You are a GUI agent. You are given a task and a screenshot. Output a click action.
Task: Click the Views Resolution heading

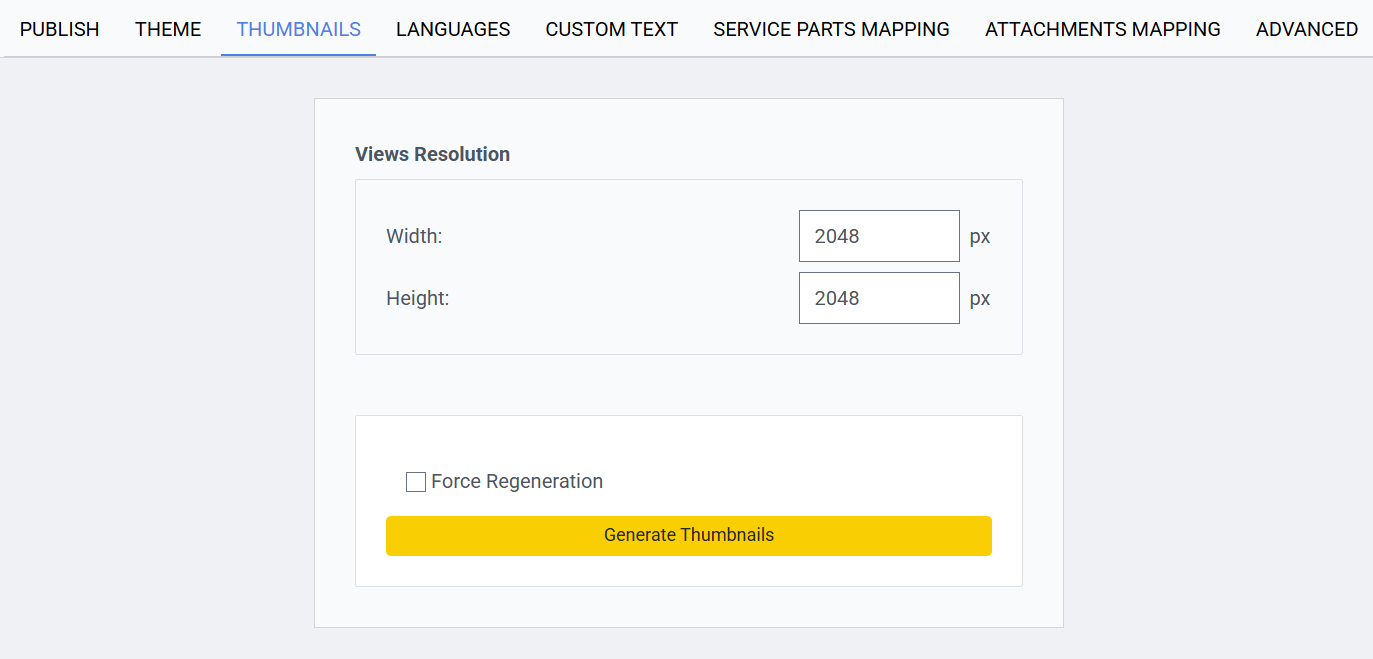[432, 154]
